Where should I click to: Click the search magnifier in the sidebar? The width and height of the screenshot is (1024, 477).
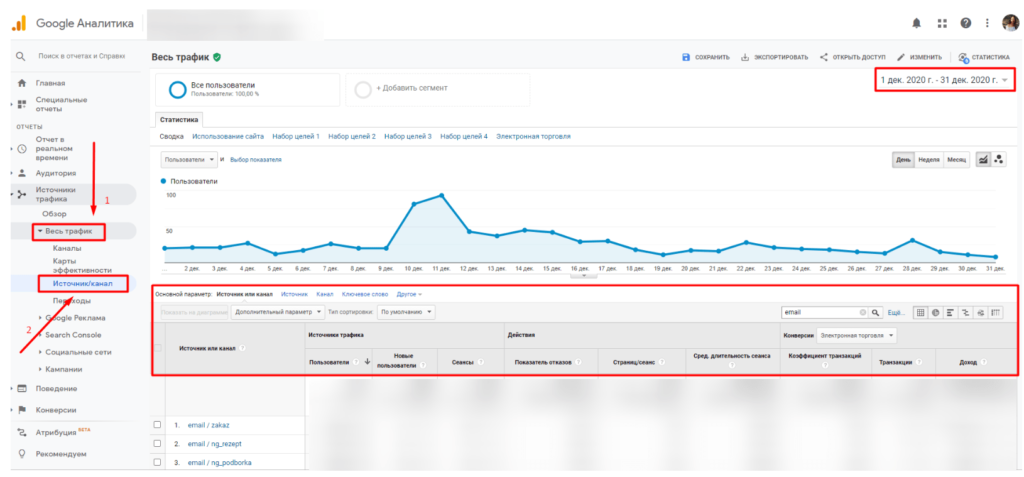click(x=21, y=57)
